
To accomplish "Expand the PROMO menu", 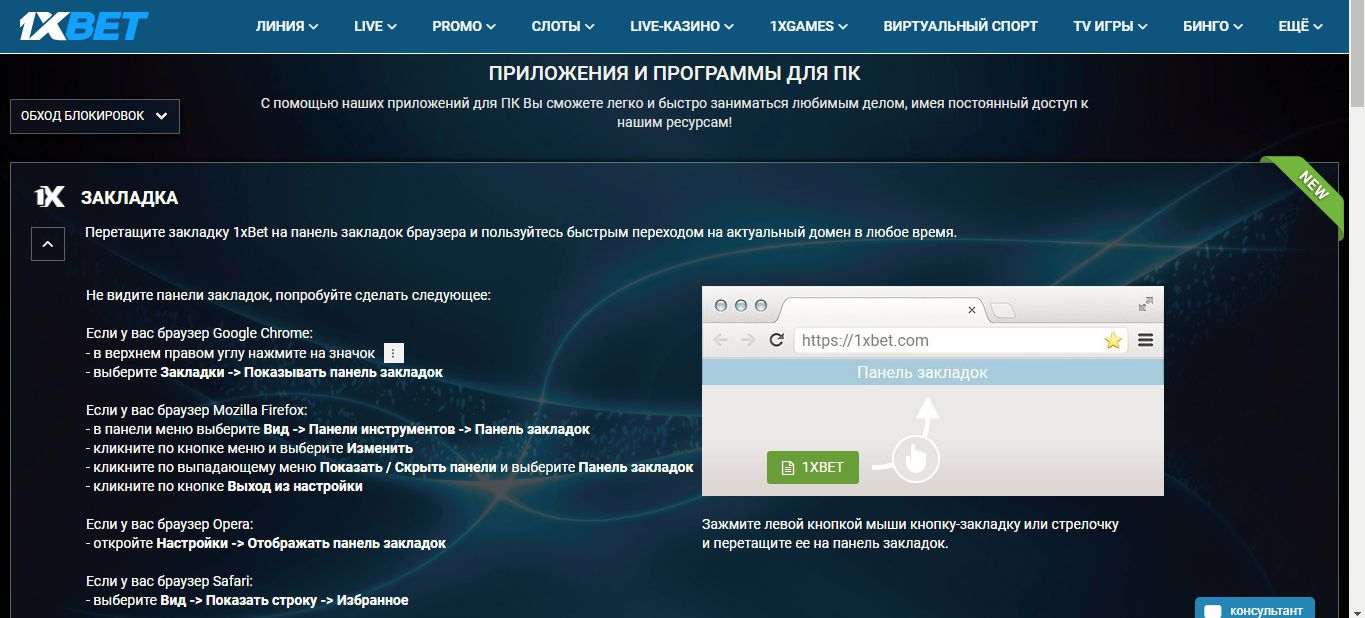I will coord(464,26).
